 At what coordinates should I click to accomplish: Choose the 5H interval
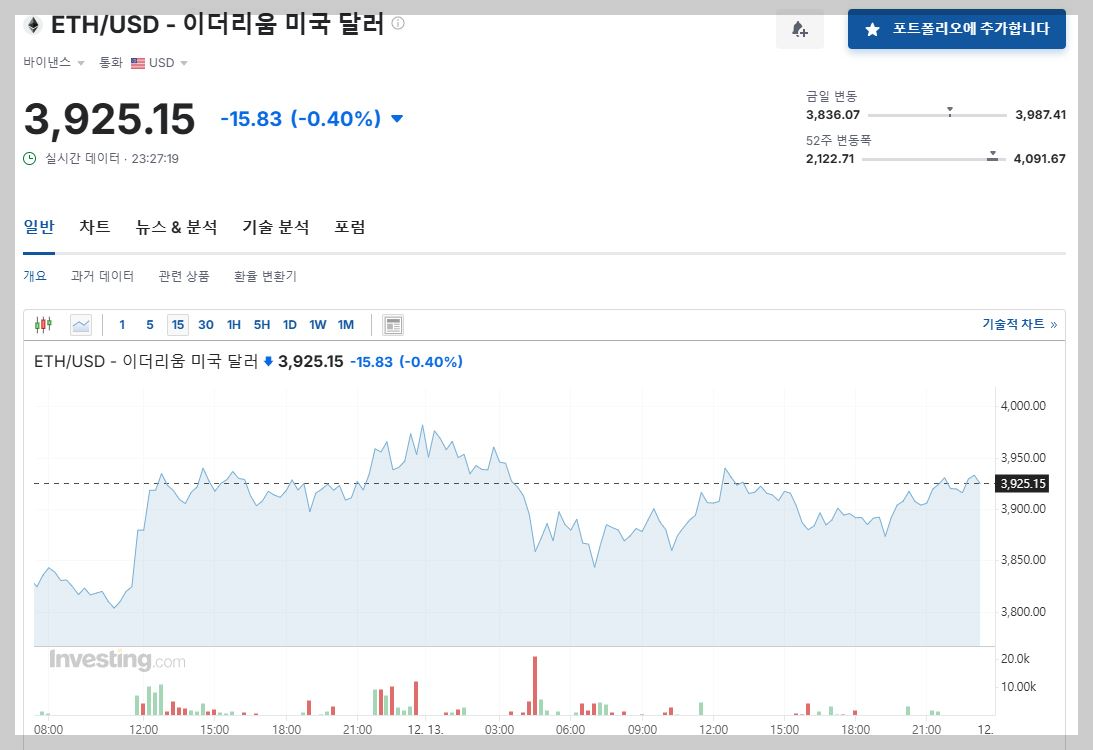[262, 325]
